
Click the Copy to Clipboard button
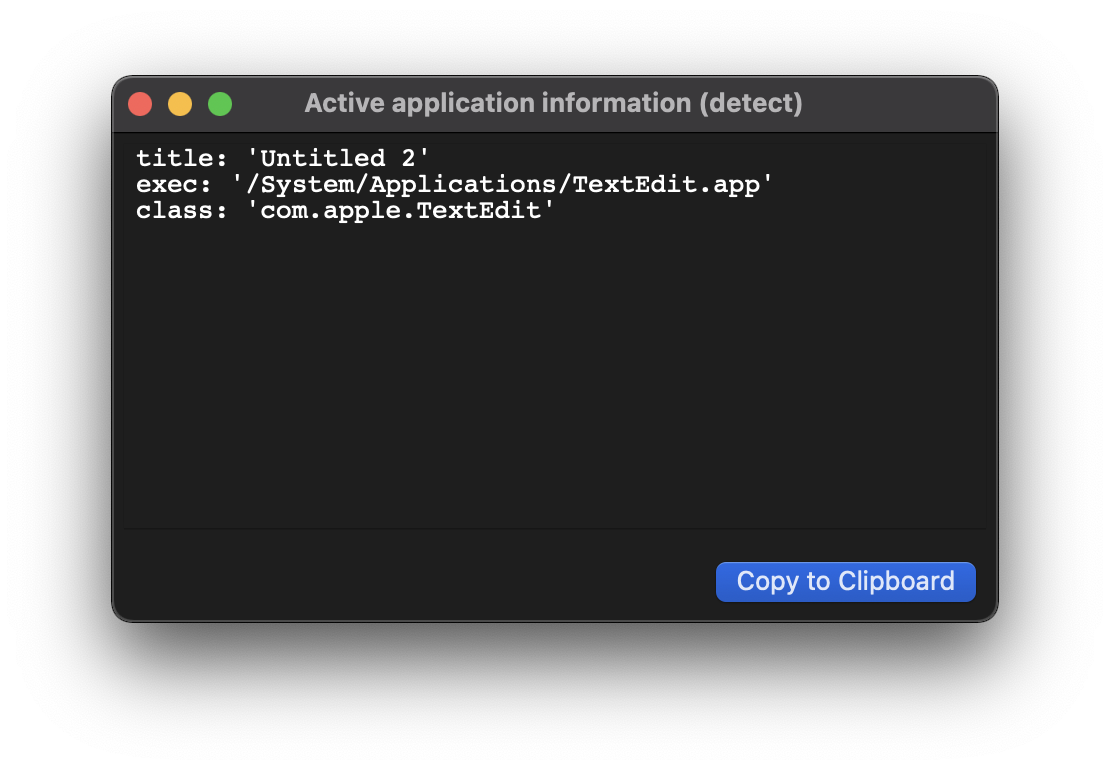845,581
